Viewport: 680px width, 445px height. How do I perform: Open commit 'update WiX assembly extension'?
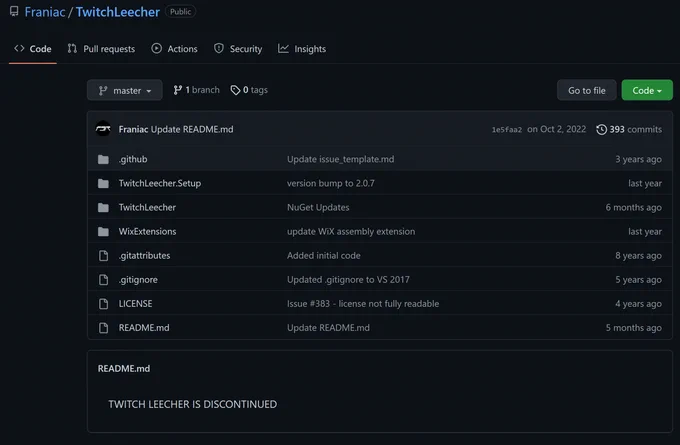[x=351, y=232]
